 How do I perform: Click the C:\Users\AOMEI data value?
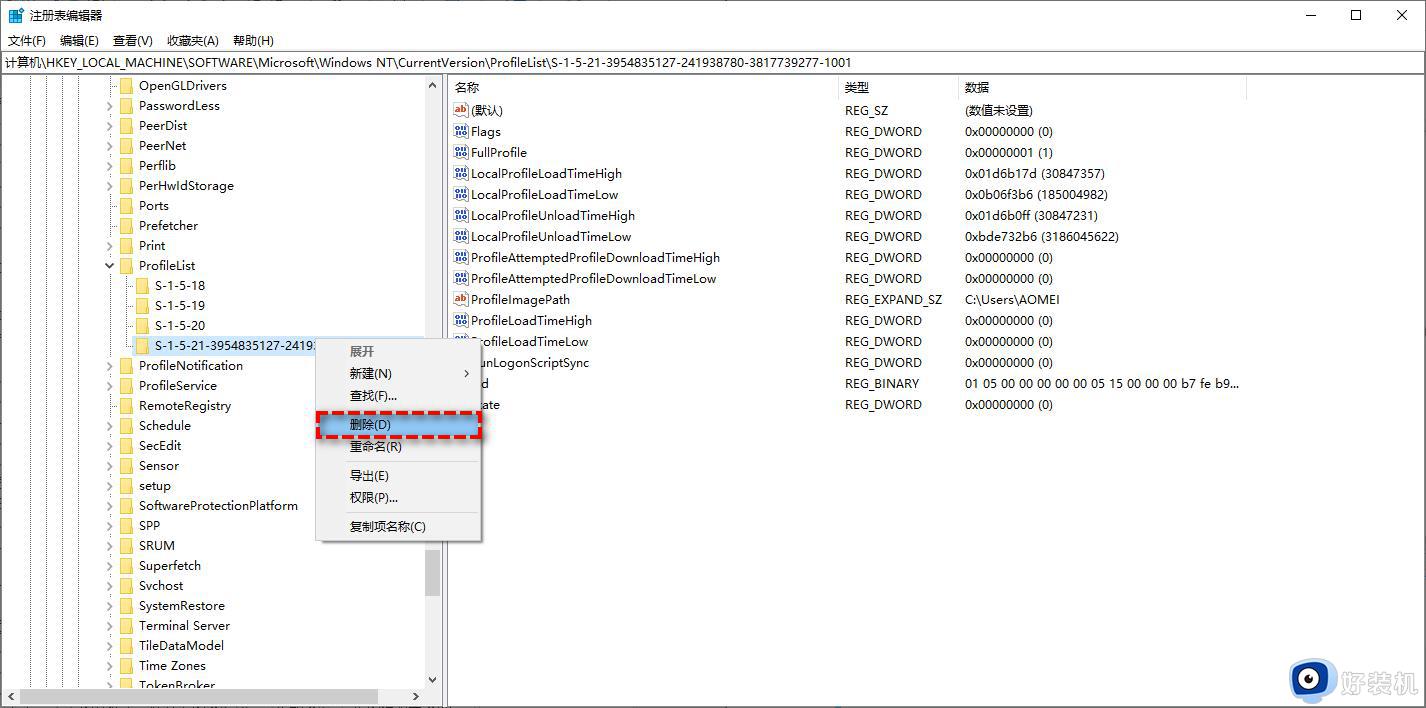click(x=1012, y=299)
